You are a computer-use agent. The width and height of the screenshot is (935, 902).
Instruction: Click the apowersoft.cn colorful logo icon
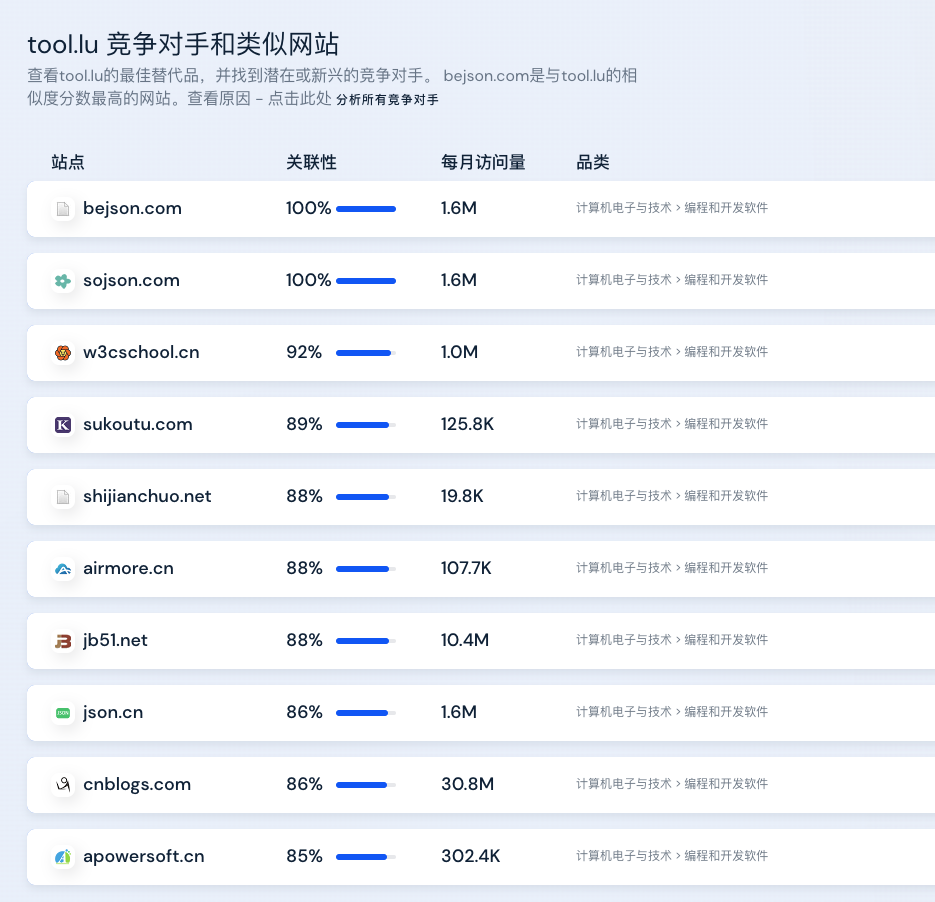click(63, 856)
